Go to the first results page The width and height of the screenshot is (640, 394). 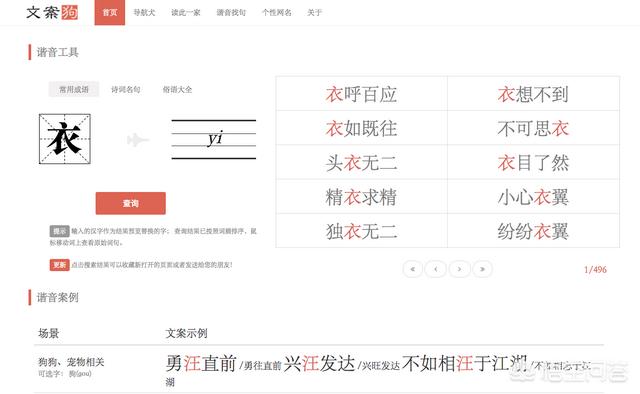(413, 269)
